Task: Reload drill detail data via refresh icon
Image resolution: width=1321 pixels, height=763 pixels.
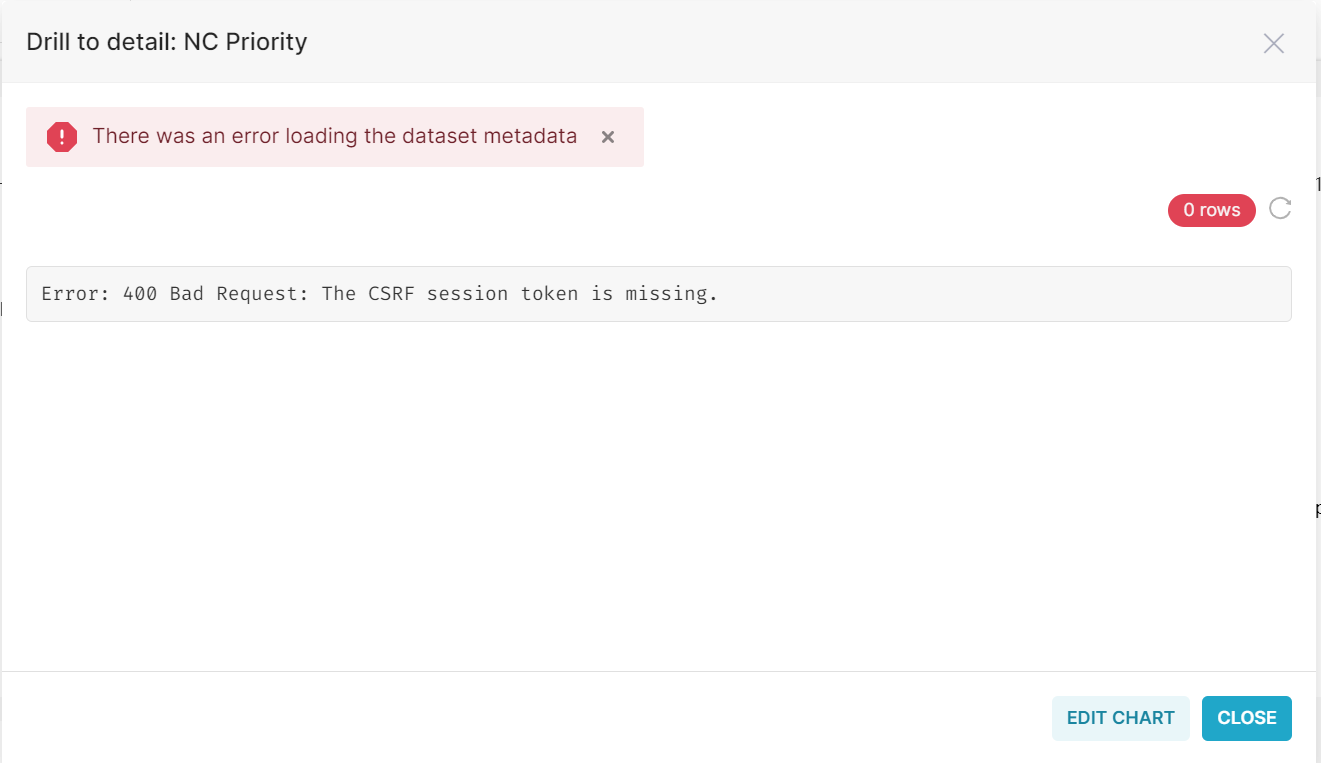Action: (1280, 209)
